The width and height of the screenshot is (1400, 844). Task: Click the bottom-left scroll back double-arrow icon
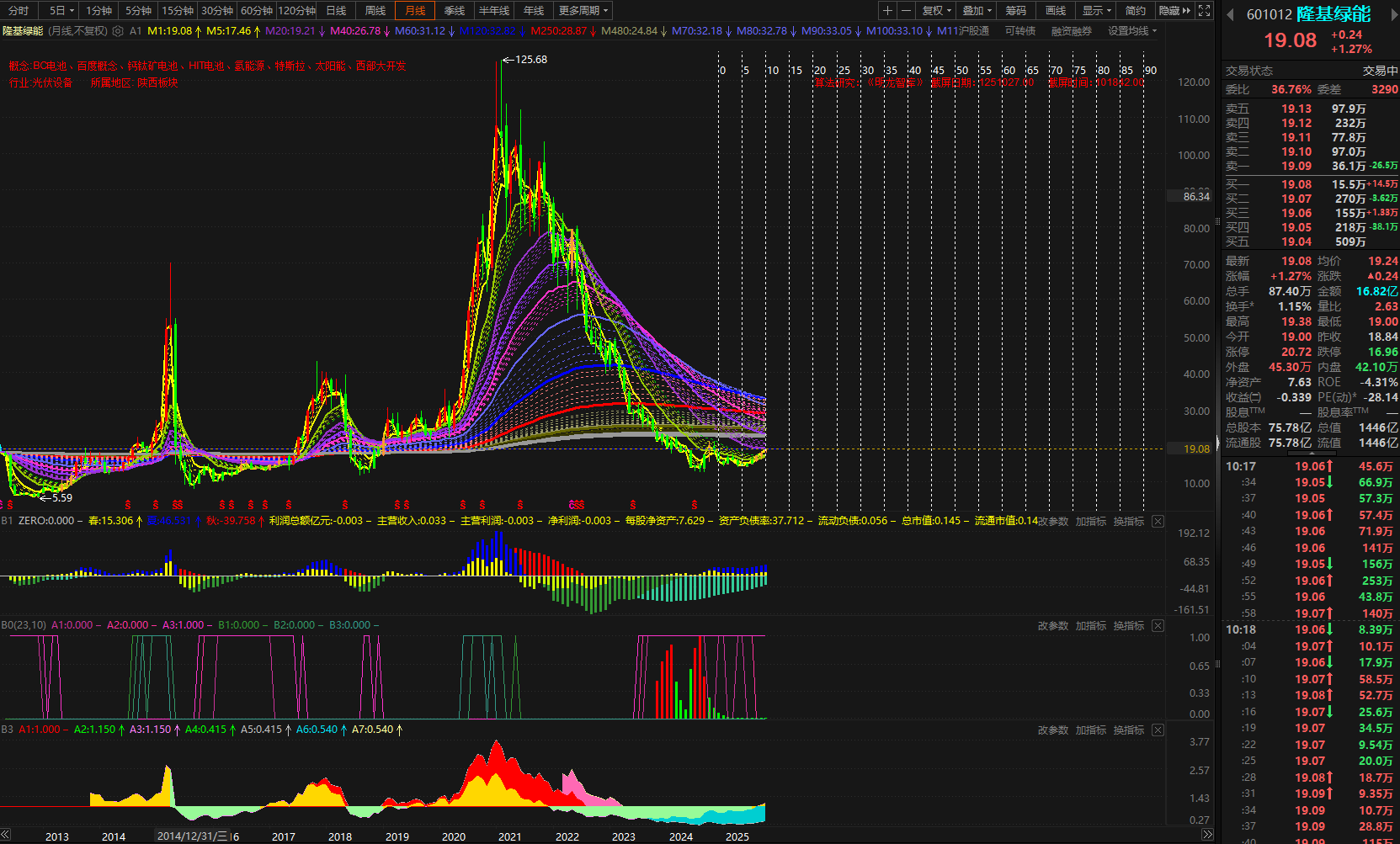pos(5,835)
